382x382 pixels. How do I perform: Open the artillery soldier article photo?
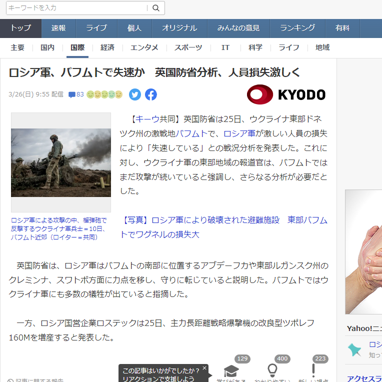61,162
